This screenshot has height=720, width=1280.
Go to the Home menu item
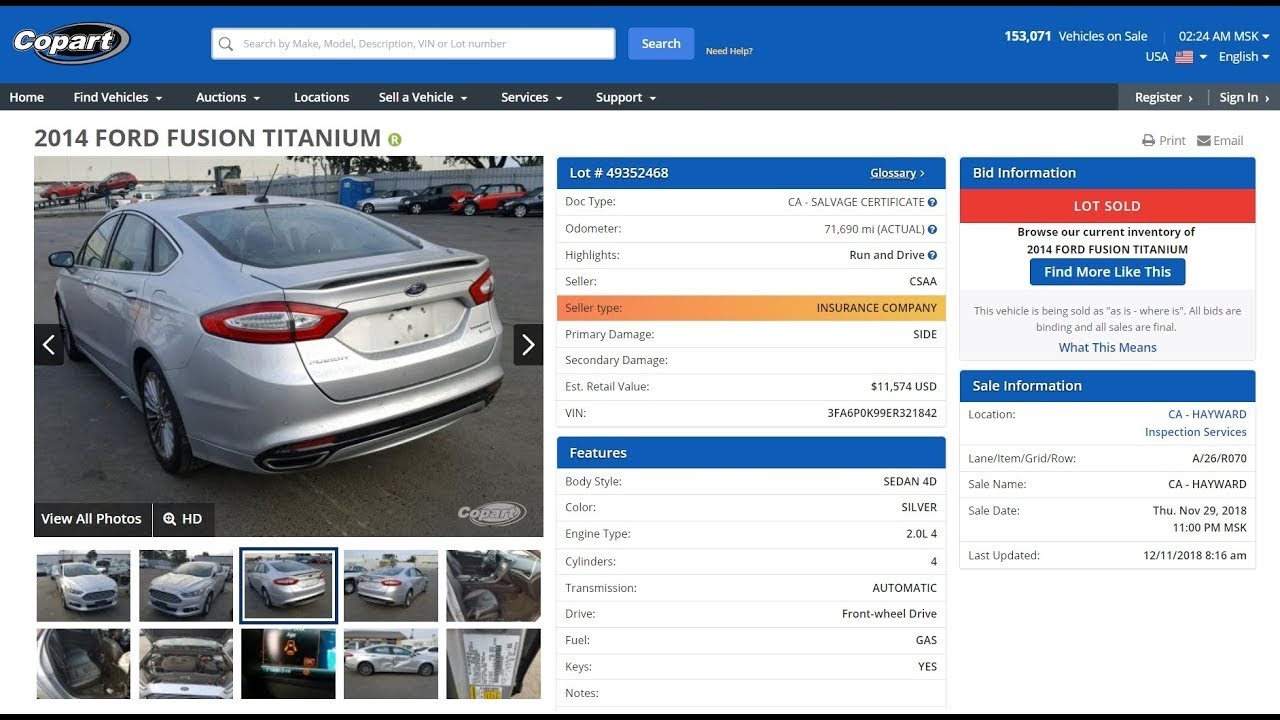pyautogui.click(x=27, y=97)
